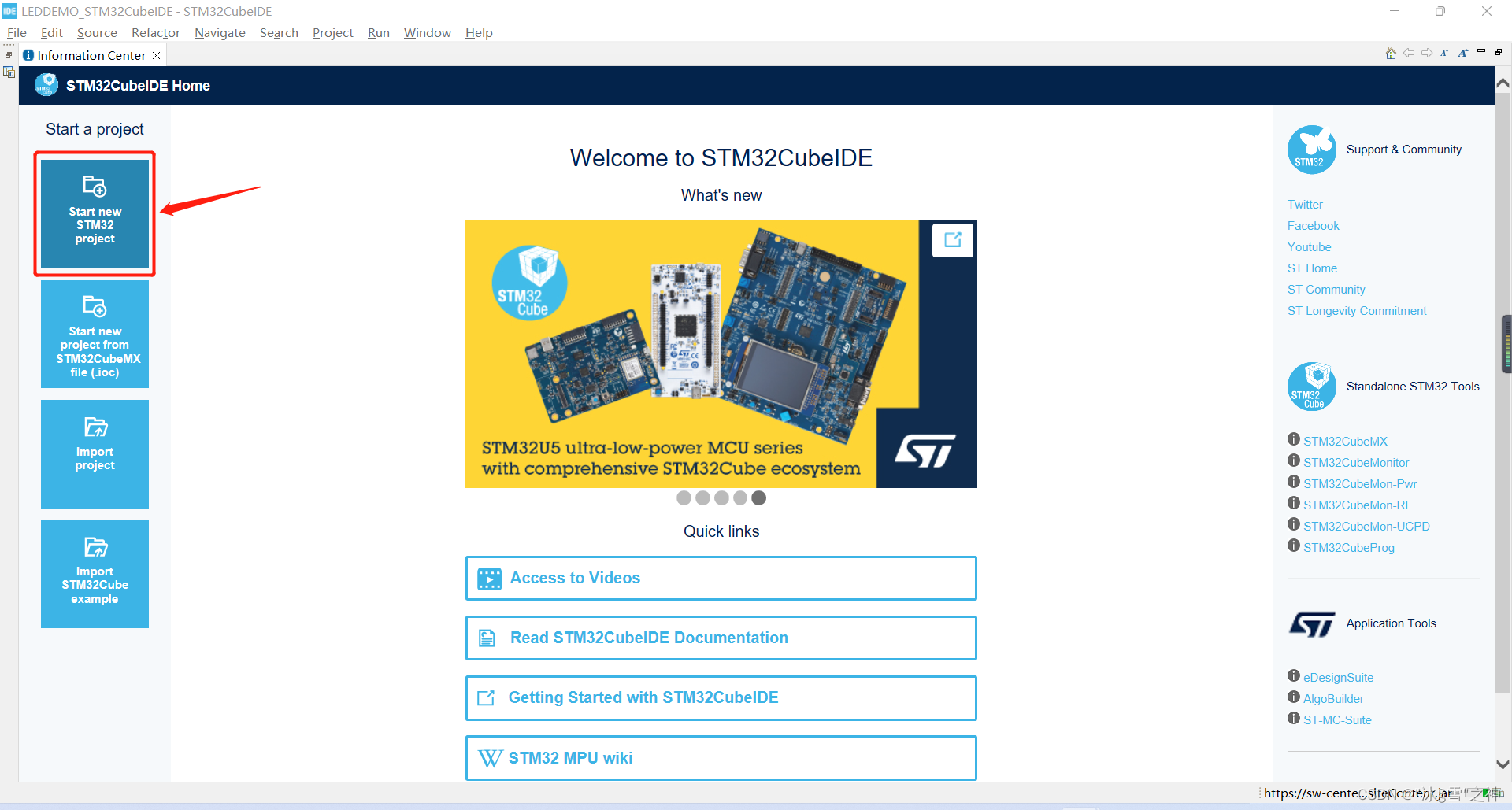The height and width of the screenshot is (810, 1512).
Task: Select the Information Center tab
Action: (91, 55)
